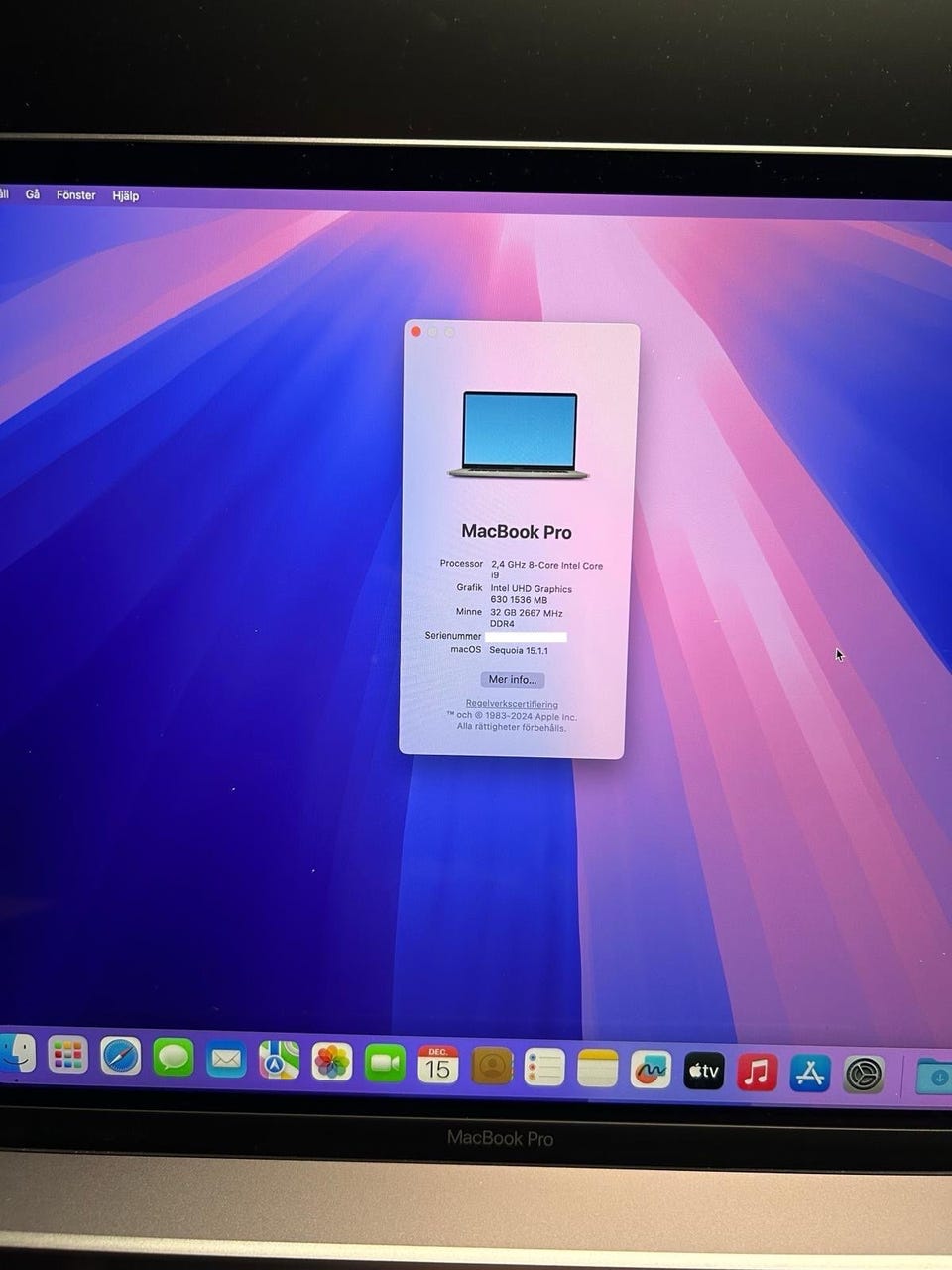Click the Mer info... button
Viewport: 952px width, 1270px height.
513,680
